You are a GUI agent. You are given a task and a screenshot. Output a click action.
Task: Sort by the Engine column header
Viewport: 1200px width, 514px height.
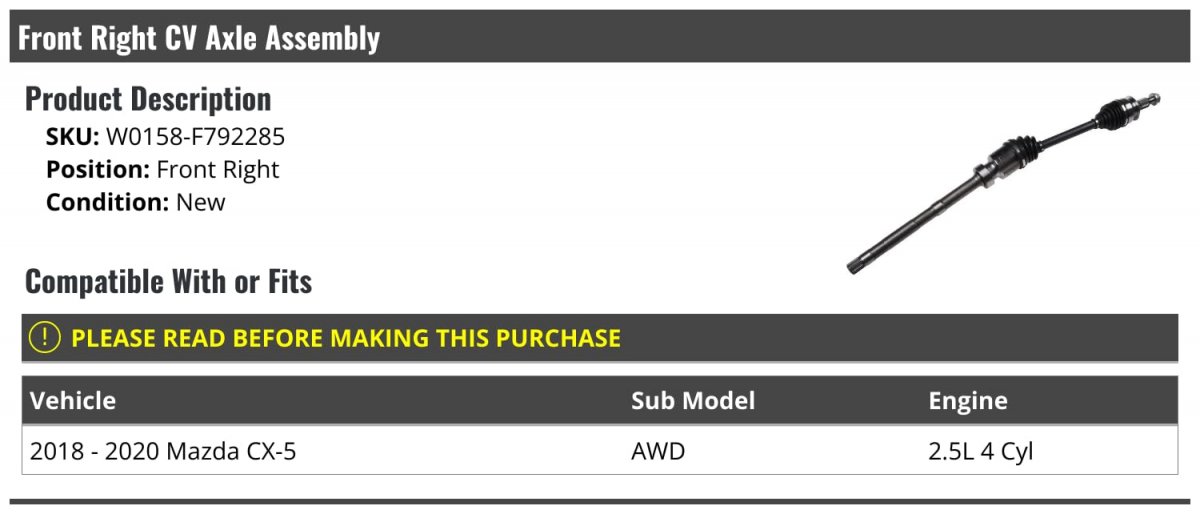click(967, 401)
